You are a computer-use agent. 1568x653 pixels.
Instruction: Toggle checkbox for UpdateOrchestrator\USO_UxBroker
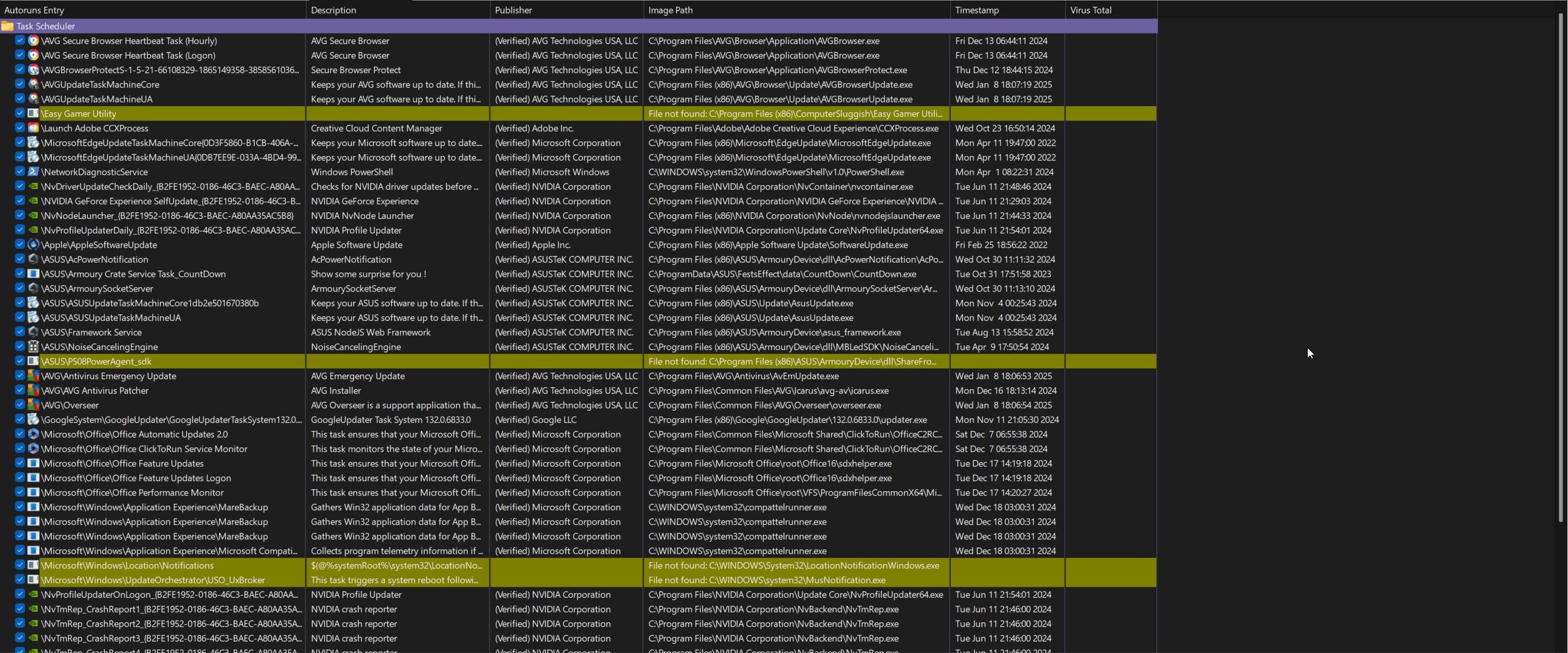[20, 579]
